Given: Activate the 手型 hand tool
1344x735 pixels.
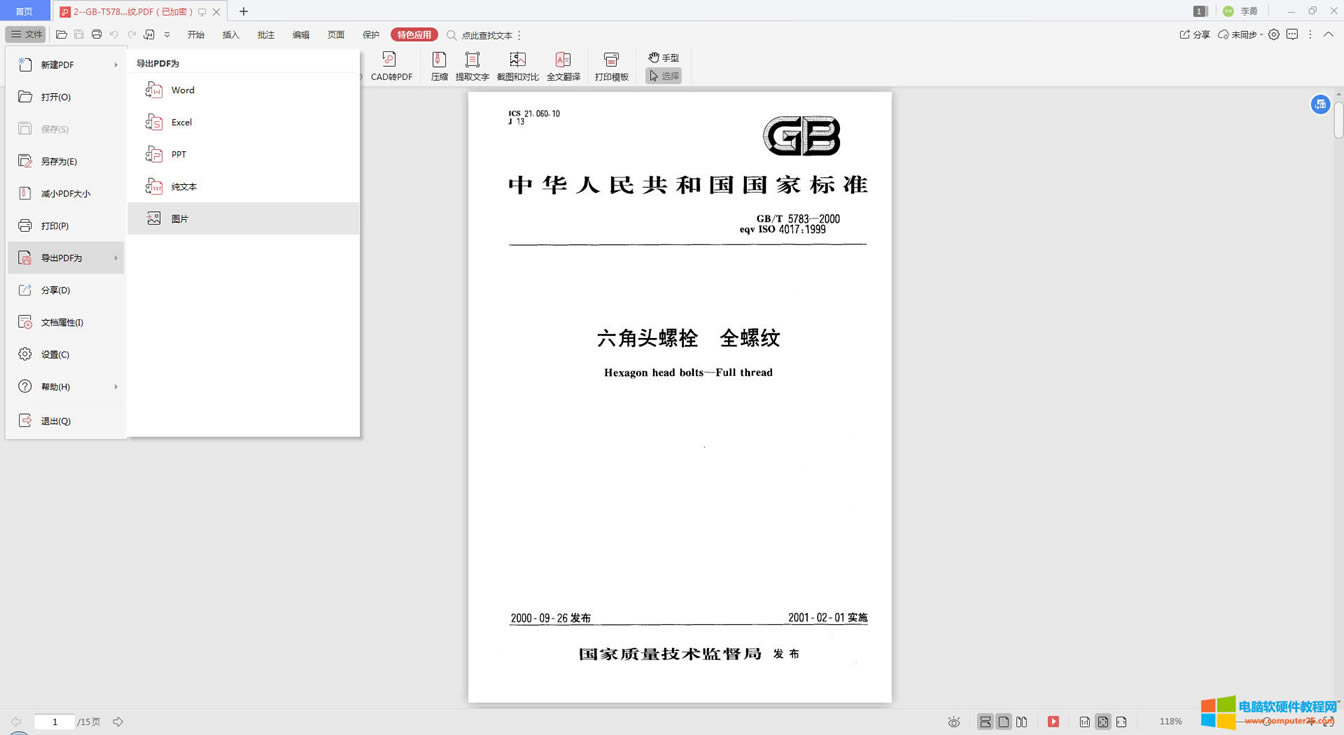Looking at the screenshot, I should point(663,58).
